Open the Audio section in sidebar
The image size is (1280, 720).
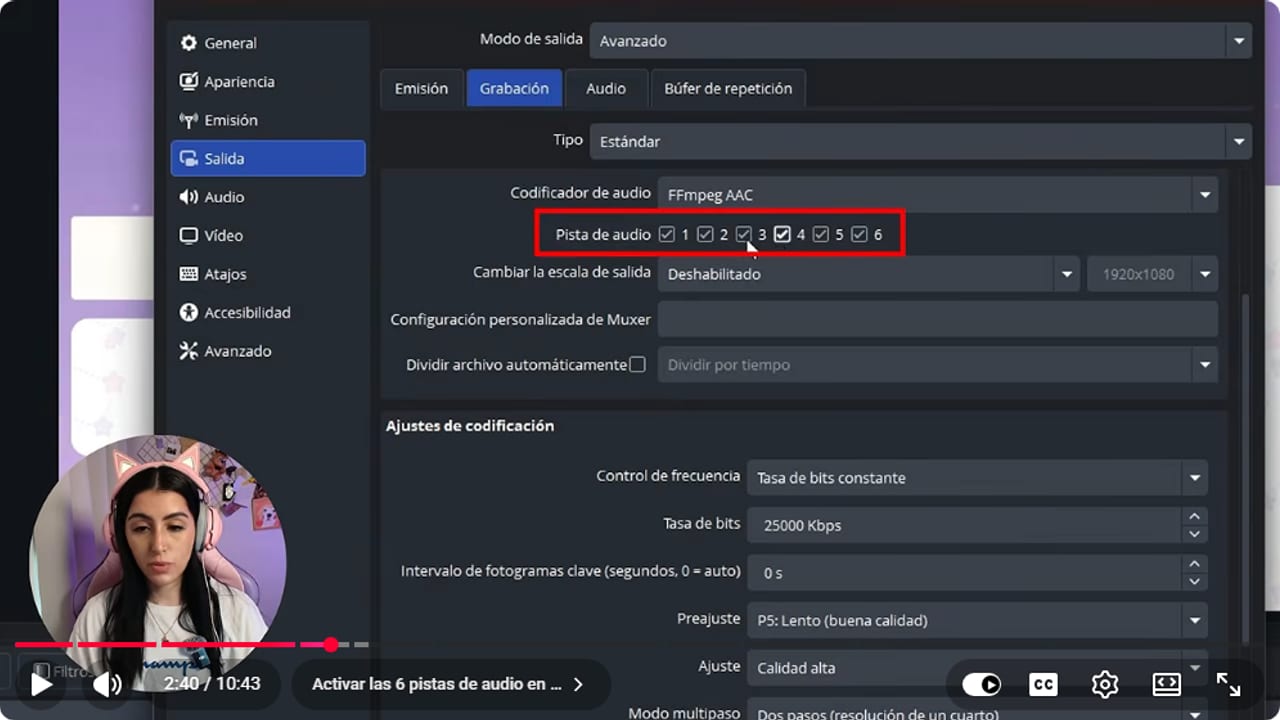coord(268,197)
